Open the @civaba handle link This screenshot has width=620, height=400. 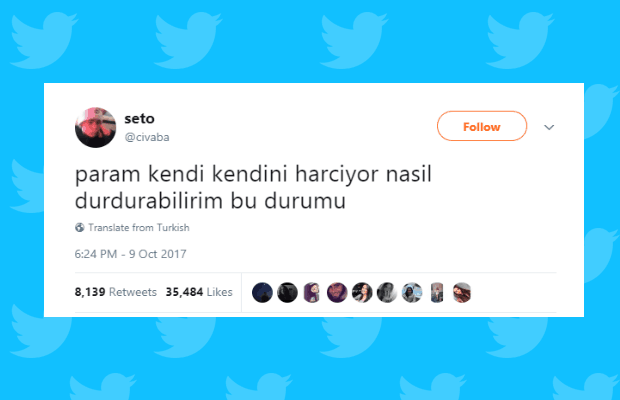[x=147, y=137]
